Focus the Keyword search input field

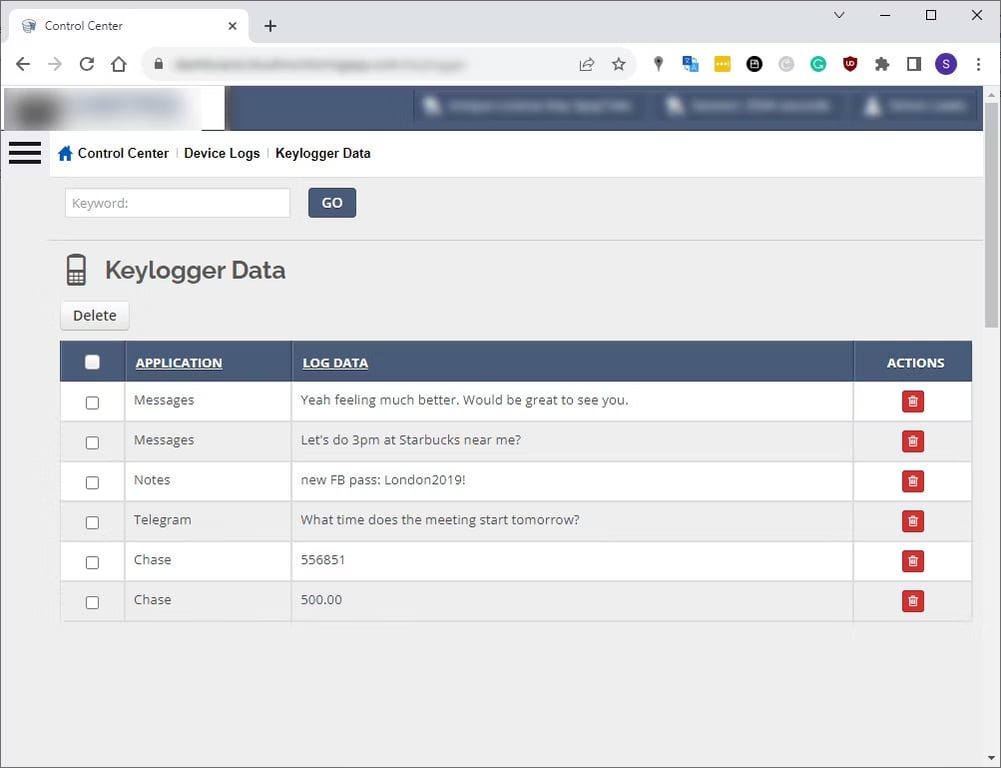click(x=177, y=203)
